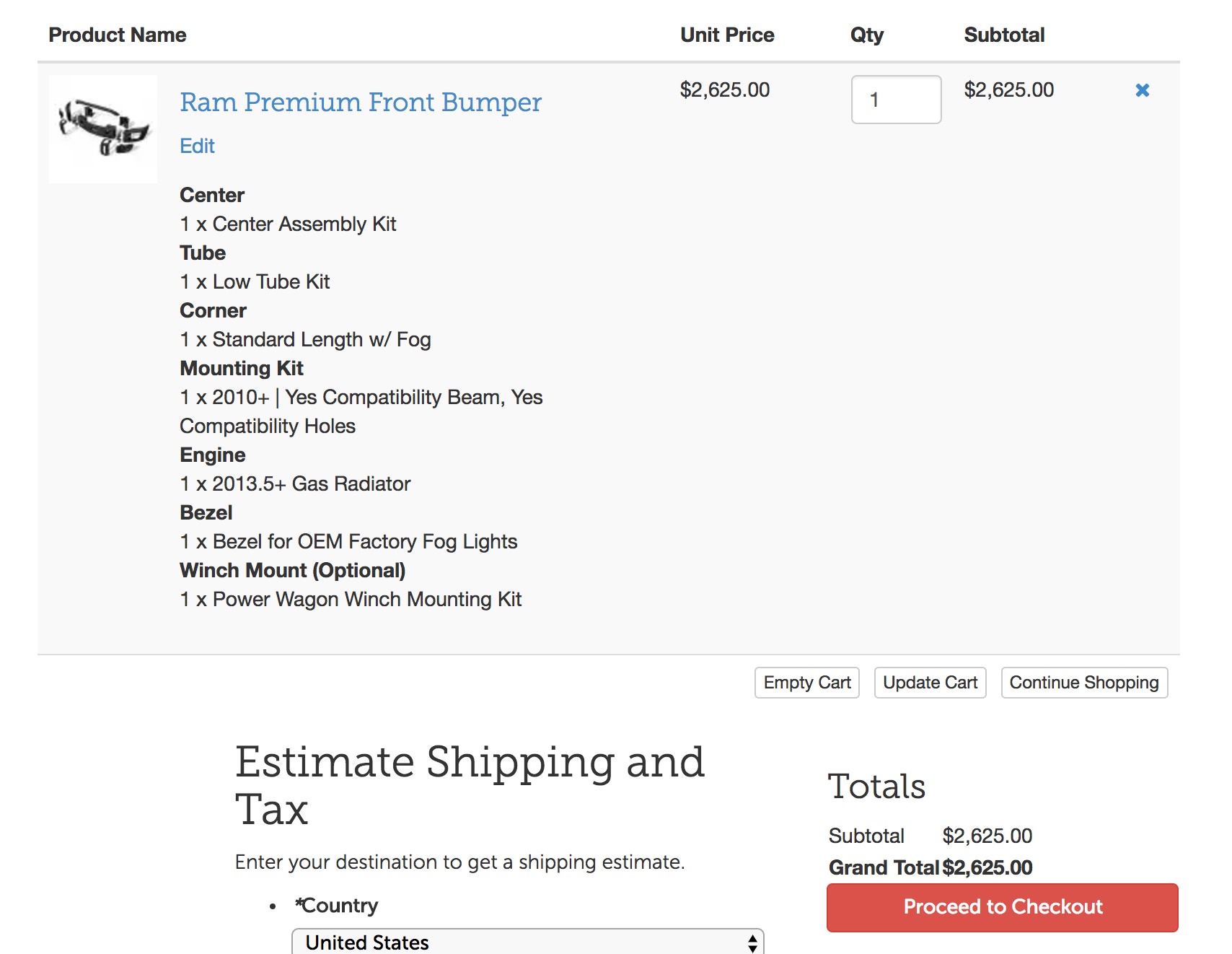Click the Totals section heading
Image resolution: width=1232 pixels, height=954 pixels.
[x=876, y=786]
